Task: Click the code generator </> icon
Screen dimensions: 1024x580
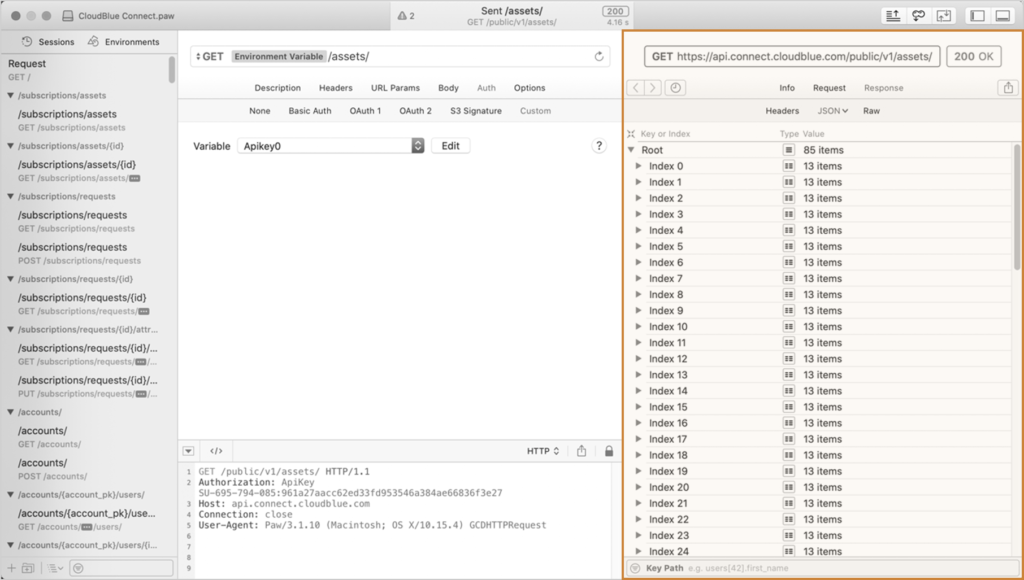Action: tap(216, 451)
